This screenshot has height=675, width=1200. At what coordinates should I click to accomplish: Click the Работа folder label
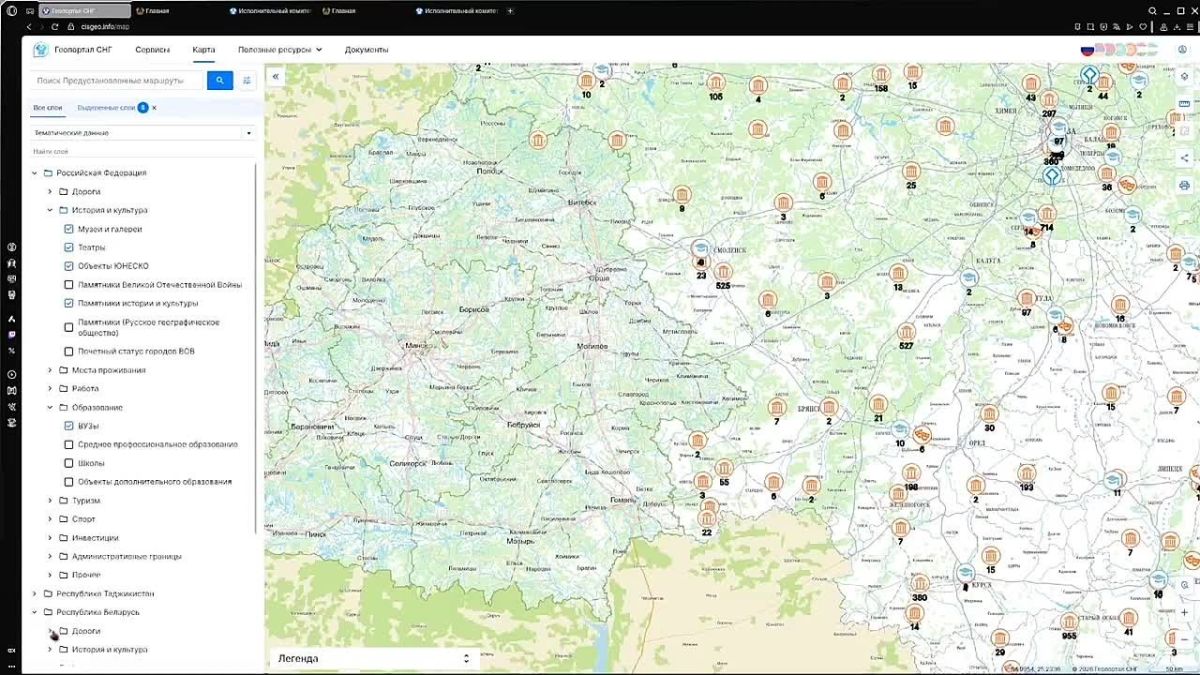click(85, 389)
